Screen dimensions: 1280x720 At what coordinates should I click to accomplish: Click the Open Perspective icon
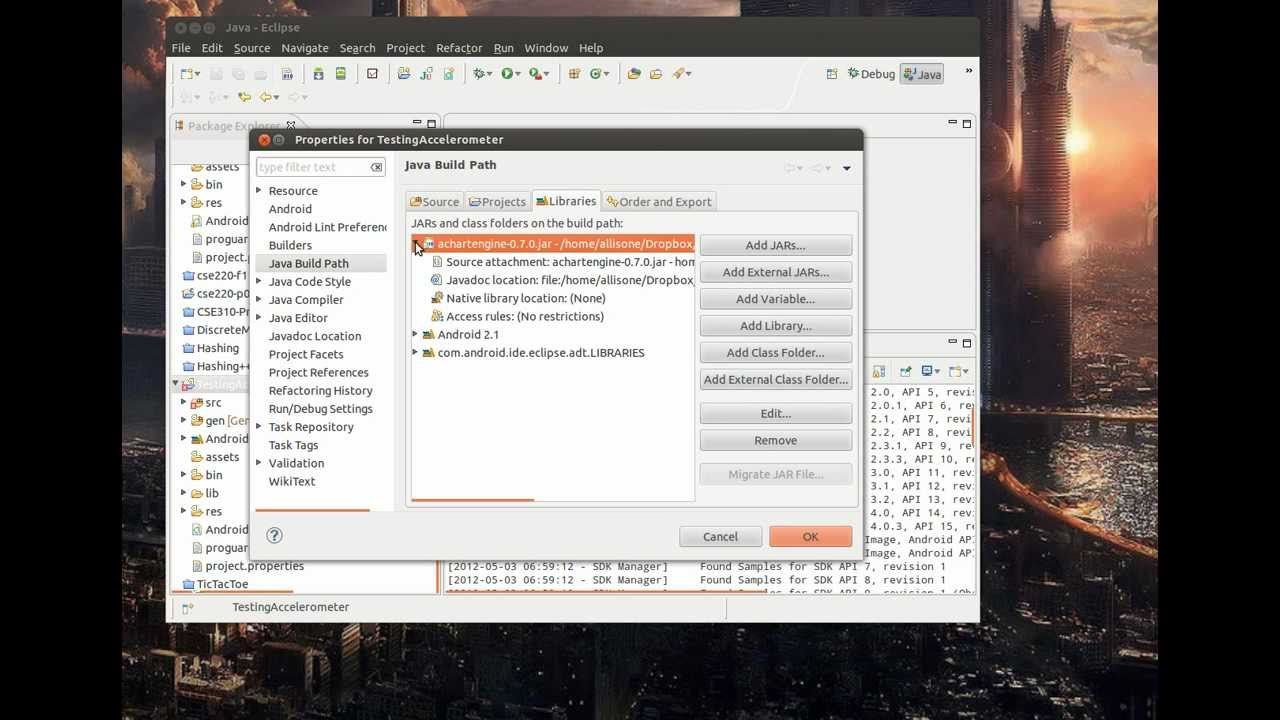click(832, 74)
